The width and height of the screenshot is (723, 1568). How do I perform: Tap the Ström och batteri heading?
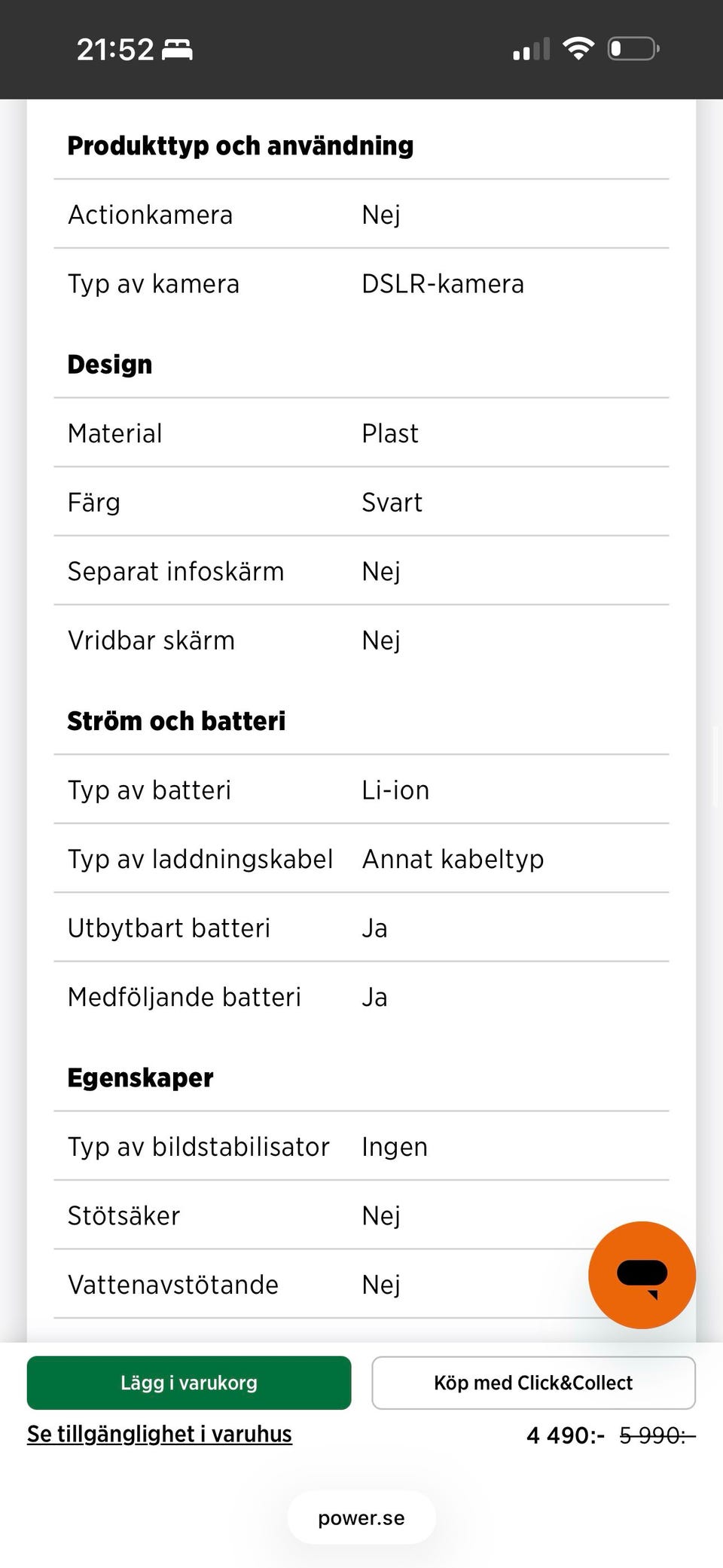pos(176,721)
